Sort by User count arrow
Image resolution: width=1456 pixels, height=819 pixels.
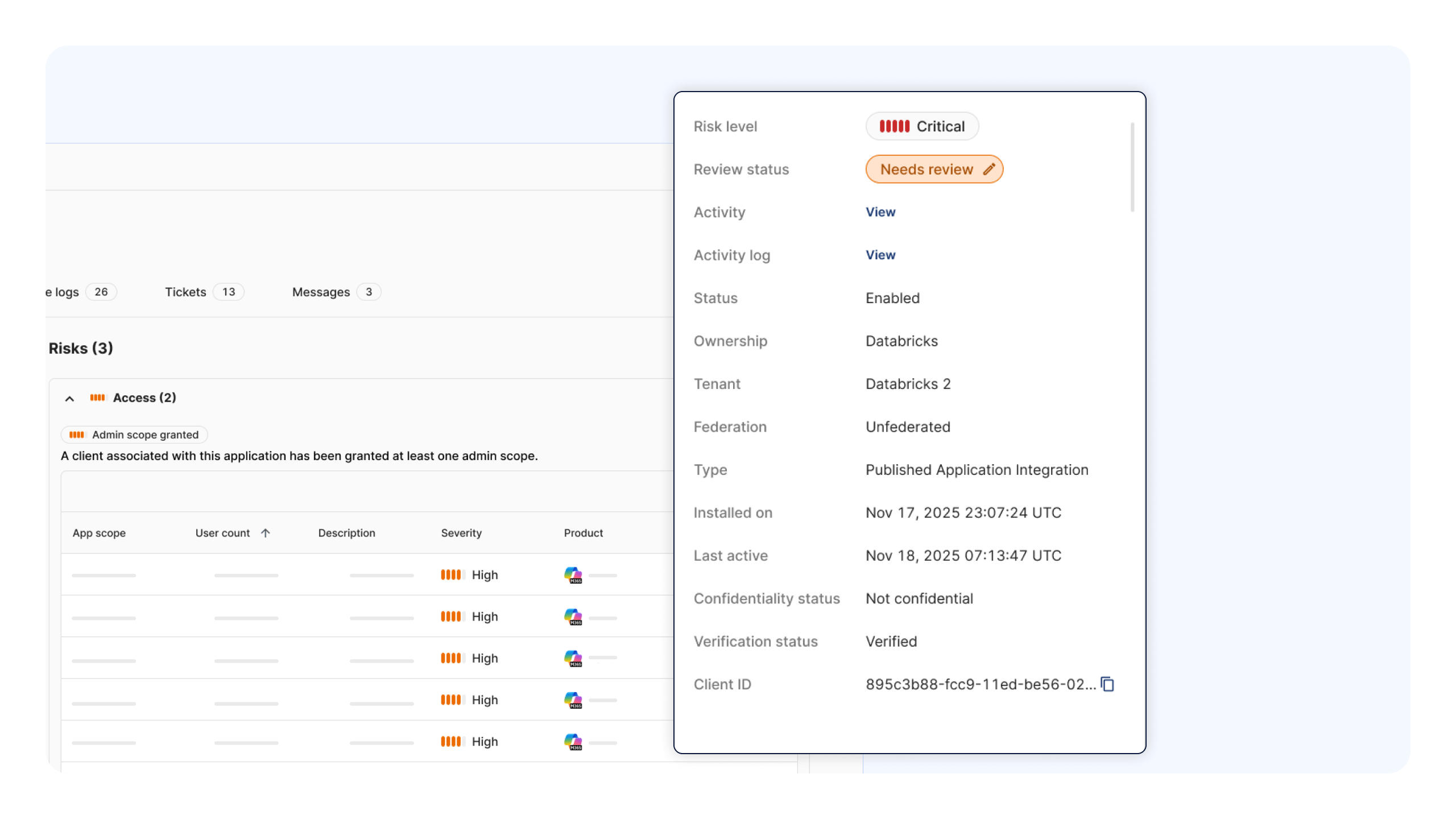coord(265,533)
